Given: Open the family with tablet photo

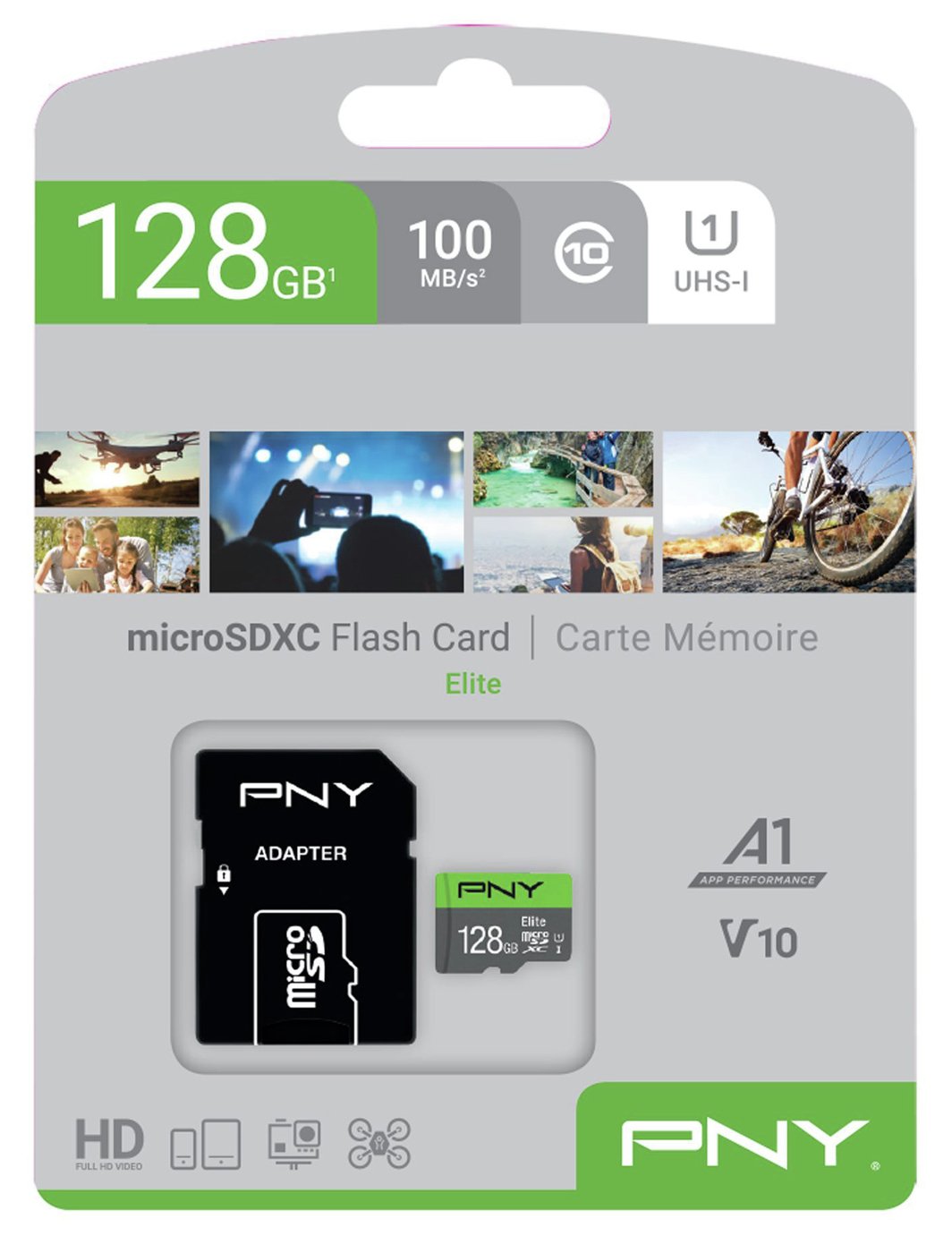Looking at the screenshot, I should (117, 555).
